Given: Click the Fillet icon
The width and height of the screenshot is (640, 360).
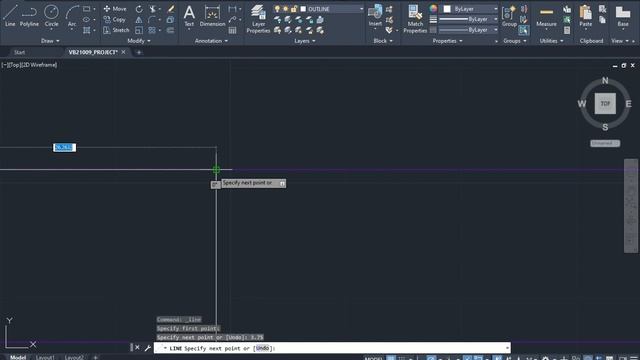Looking at the screenshot, I should 152,20.
